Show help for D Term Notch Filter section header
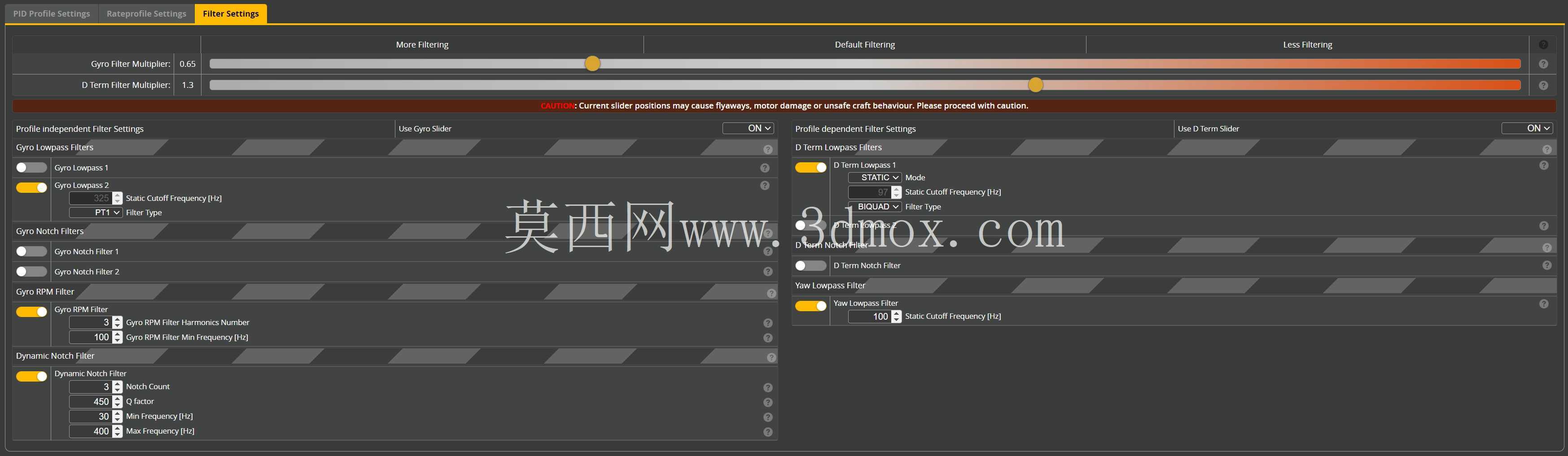 (1547, 247)
